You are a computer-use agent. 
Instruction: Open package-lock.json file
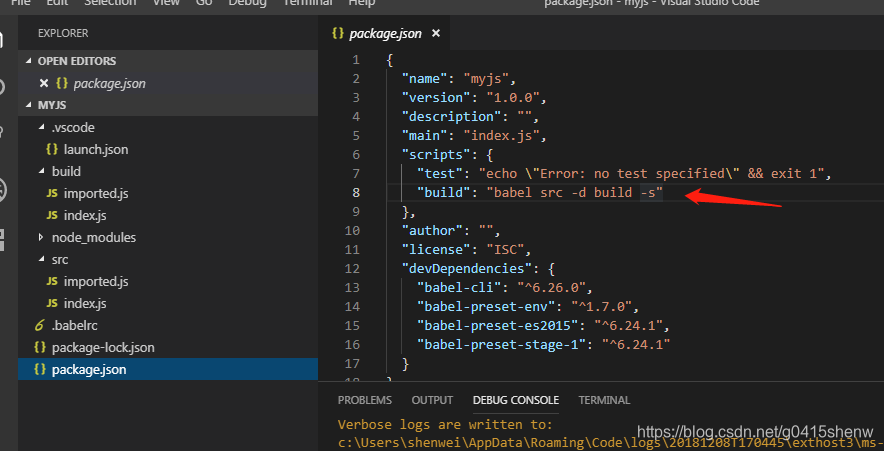(x=103, y=347)
